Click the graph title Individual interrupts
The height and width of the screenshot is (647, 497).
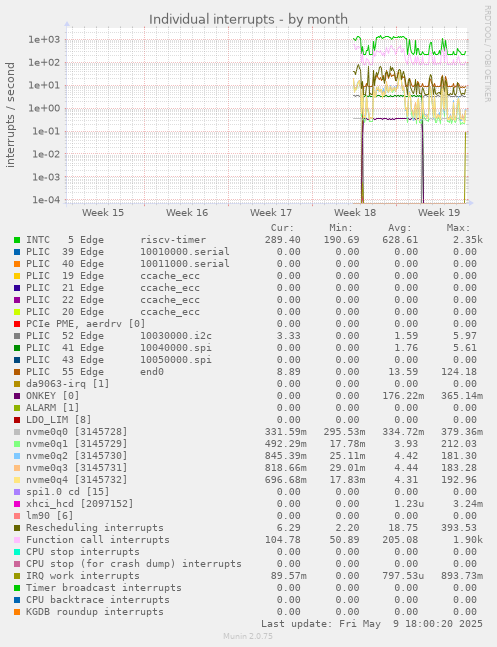pyautogui.click(x=248, y=19)
